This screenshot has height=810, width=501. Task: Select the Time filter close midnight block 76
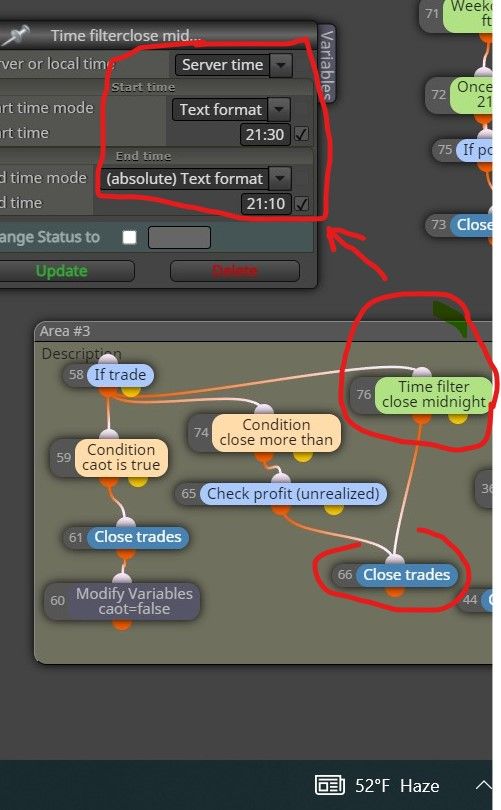[421, 395]
